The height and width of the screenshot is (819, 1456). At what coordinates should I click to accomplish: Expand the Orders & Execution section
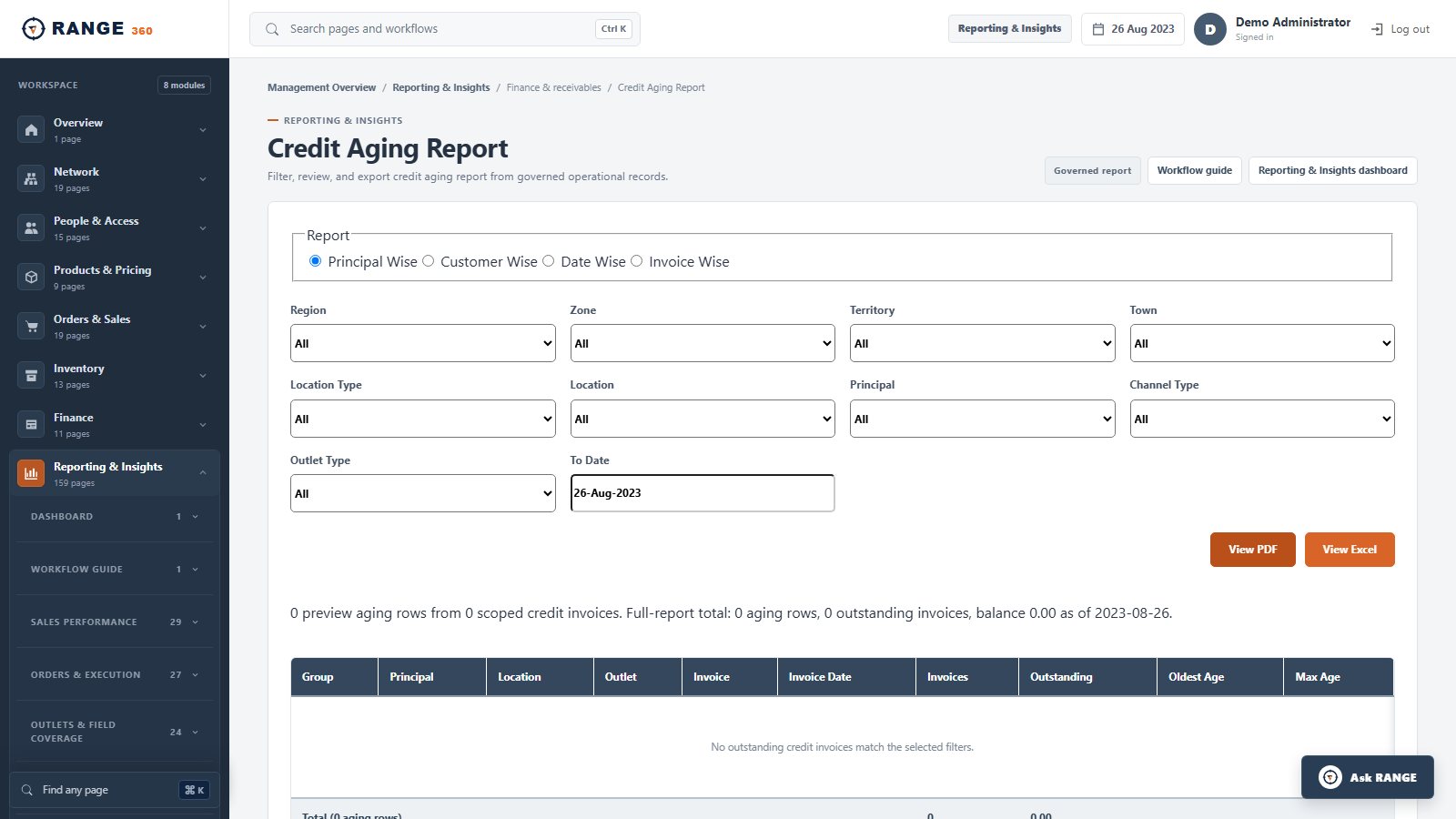point(115,674)
